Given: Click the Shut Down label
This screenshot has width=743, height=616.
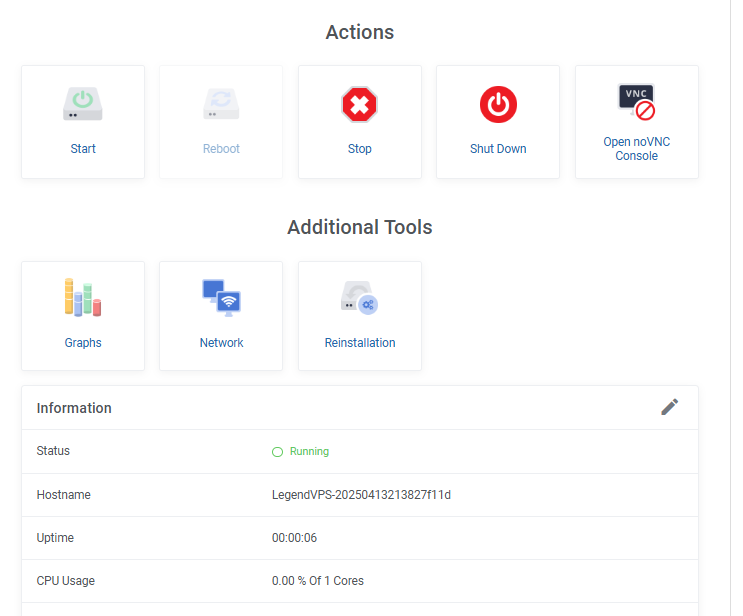Looking at the screenshot, I should coord(498,149).
